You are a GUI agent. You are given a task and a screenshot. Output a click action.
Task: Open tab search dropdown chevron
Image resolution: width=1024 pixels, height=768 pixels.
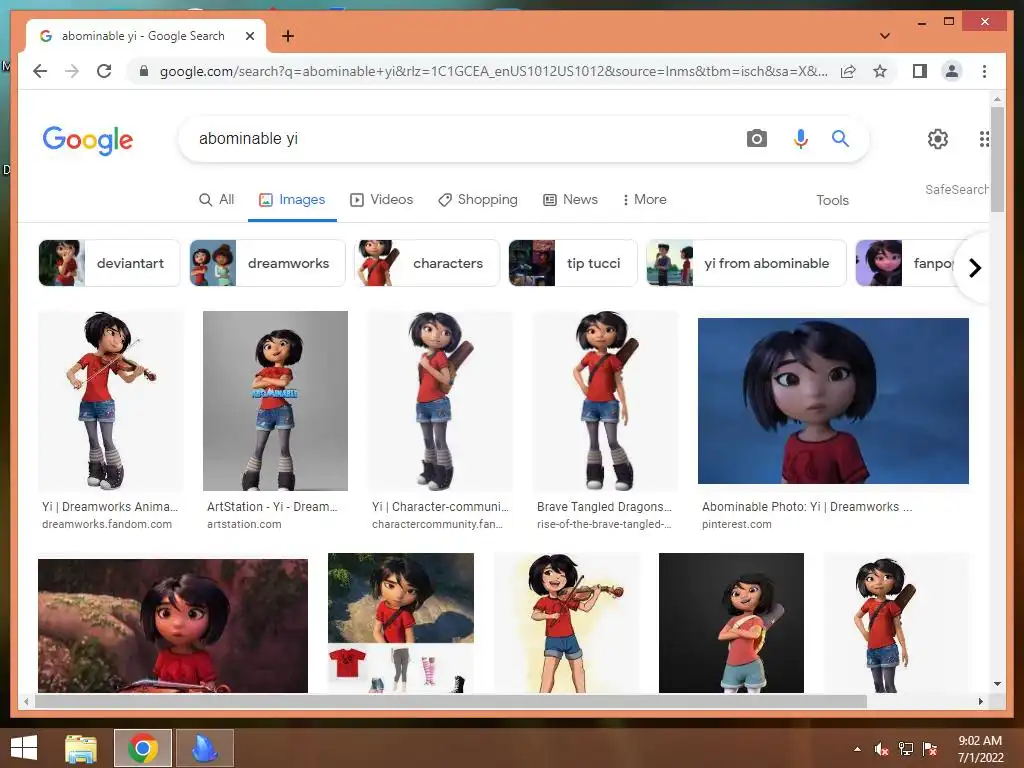885,36
